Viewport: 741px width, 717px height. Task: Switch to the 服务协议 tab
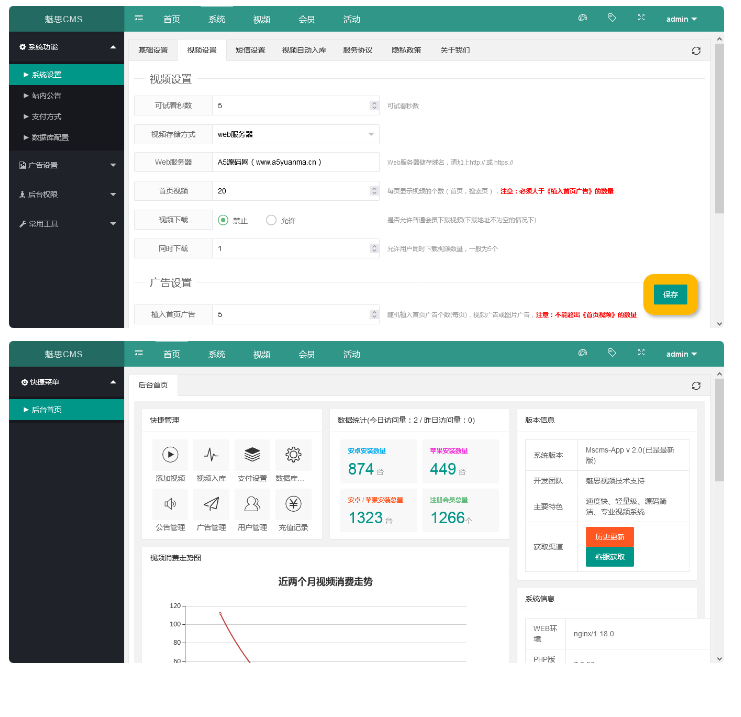click(x=357, y=50)
